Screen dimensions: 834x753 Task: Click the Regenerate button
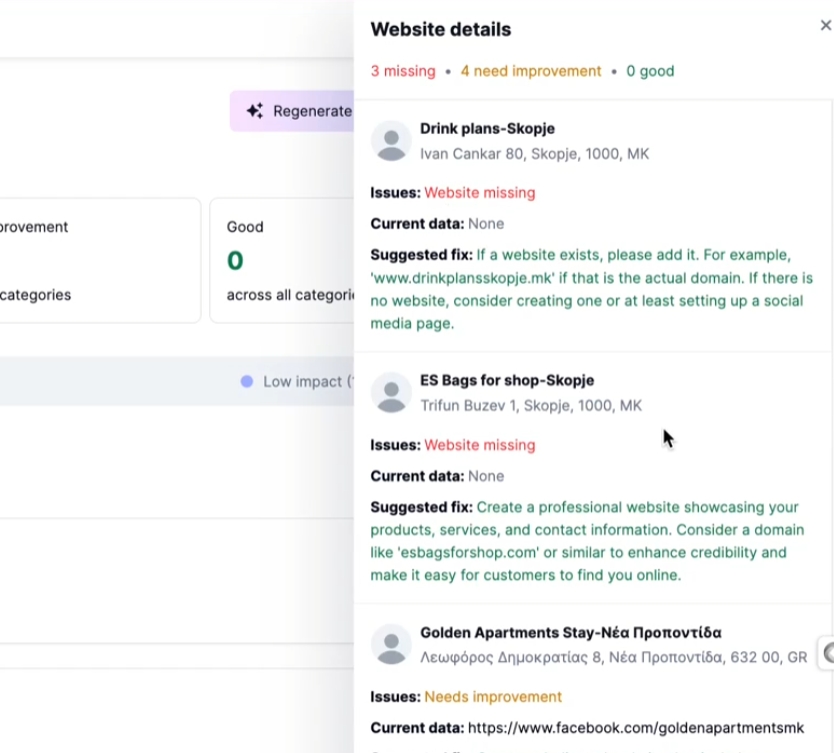click(292, 111)
